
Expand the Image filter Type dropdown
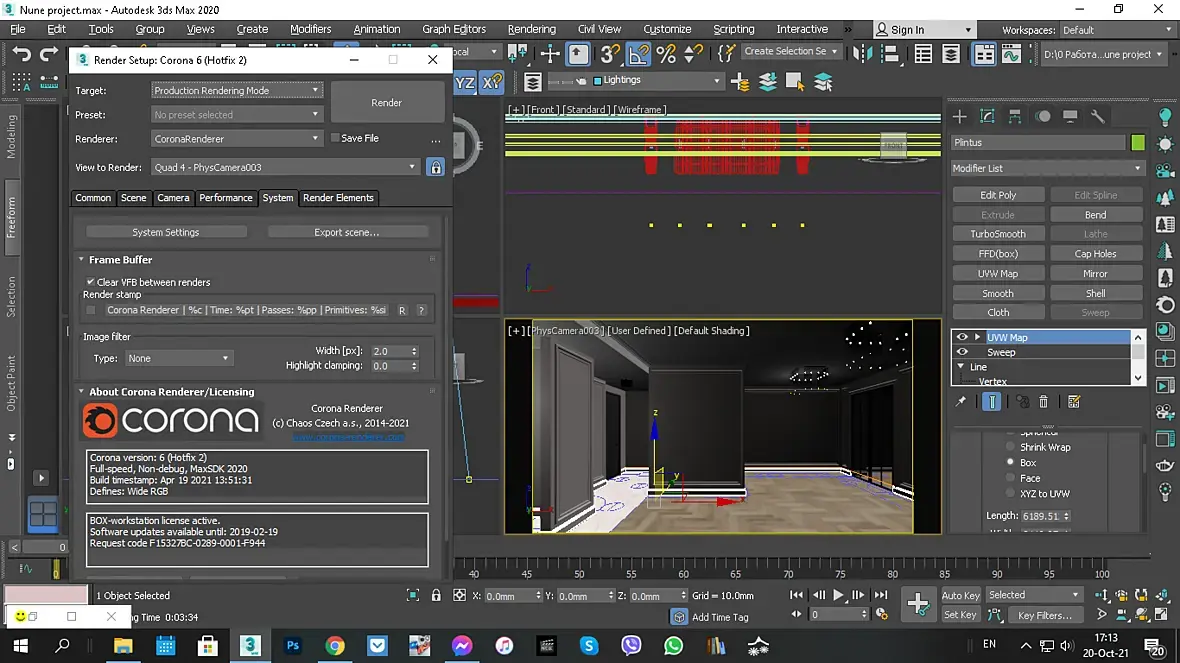tap(177, 358)
